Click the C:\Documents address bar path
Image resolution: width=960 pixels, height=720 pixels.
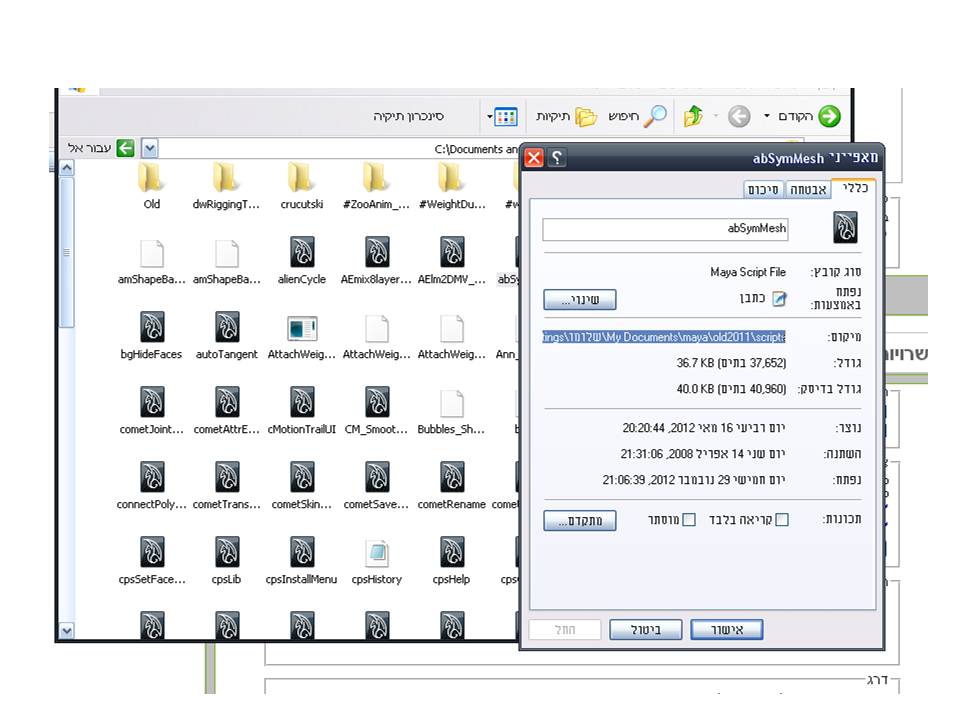(476, 149)
